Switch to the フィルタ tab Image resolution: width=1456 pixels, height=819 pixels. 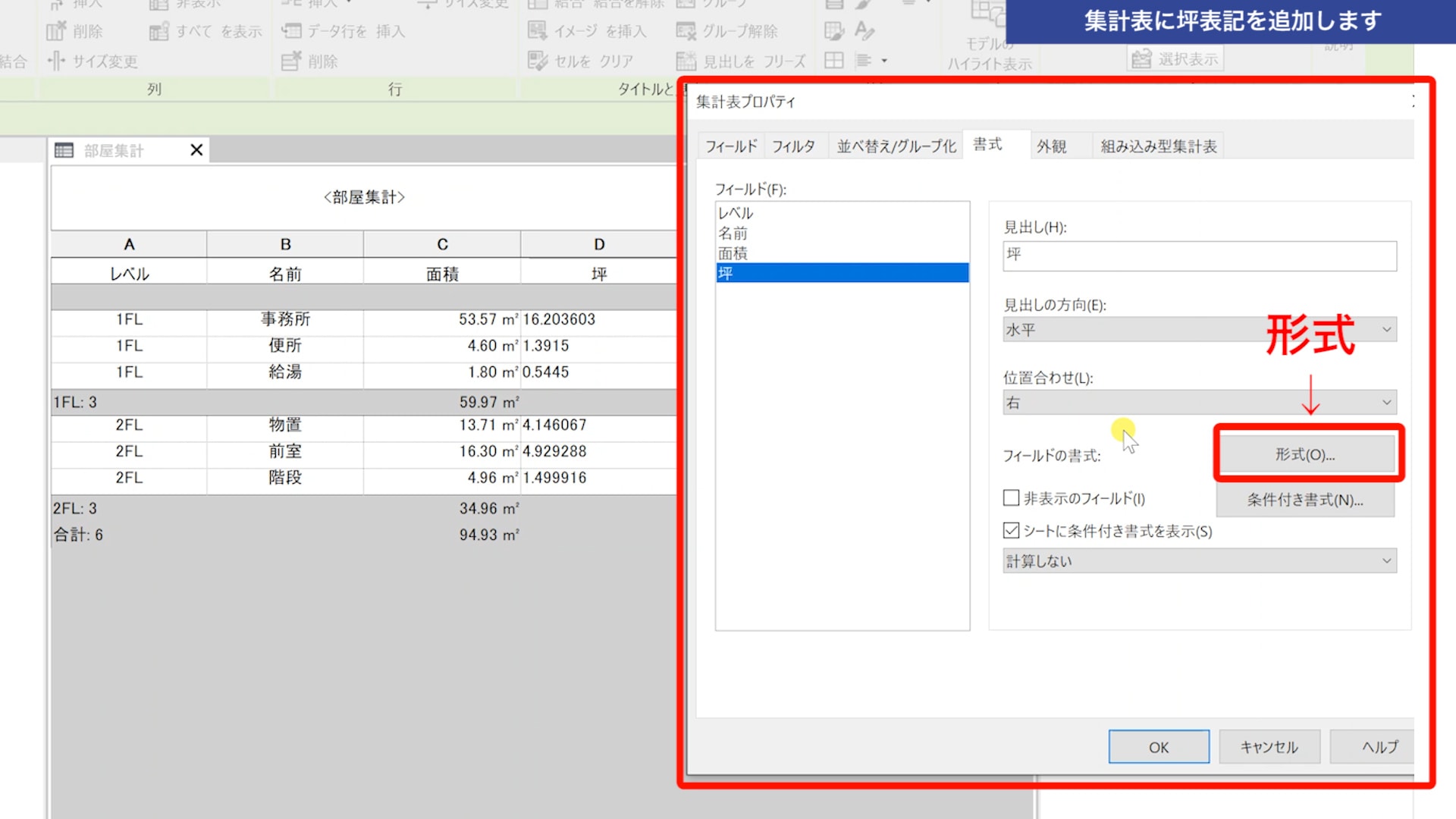point(793,146)
